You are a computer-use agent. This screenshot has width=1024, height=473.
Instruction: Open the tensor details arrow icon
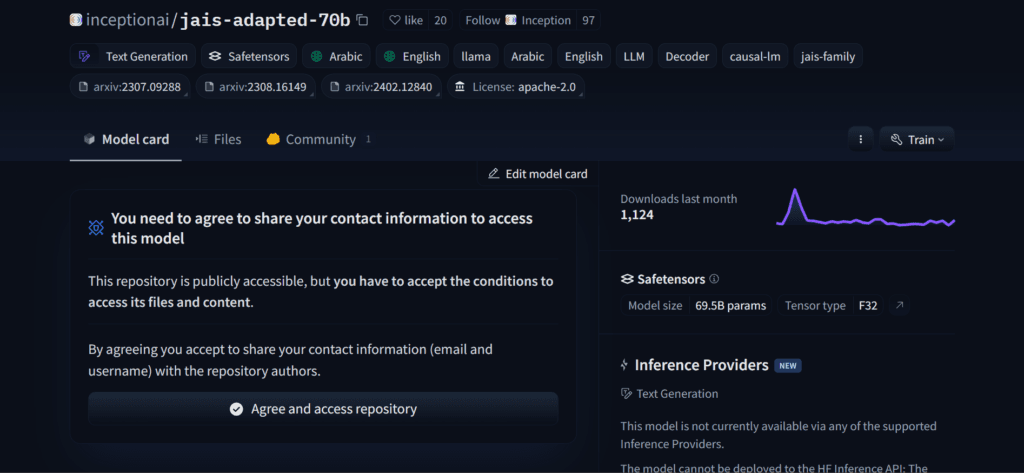click(x=899, y=305)
